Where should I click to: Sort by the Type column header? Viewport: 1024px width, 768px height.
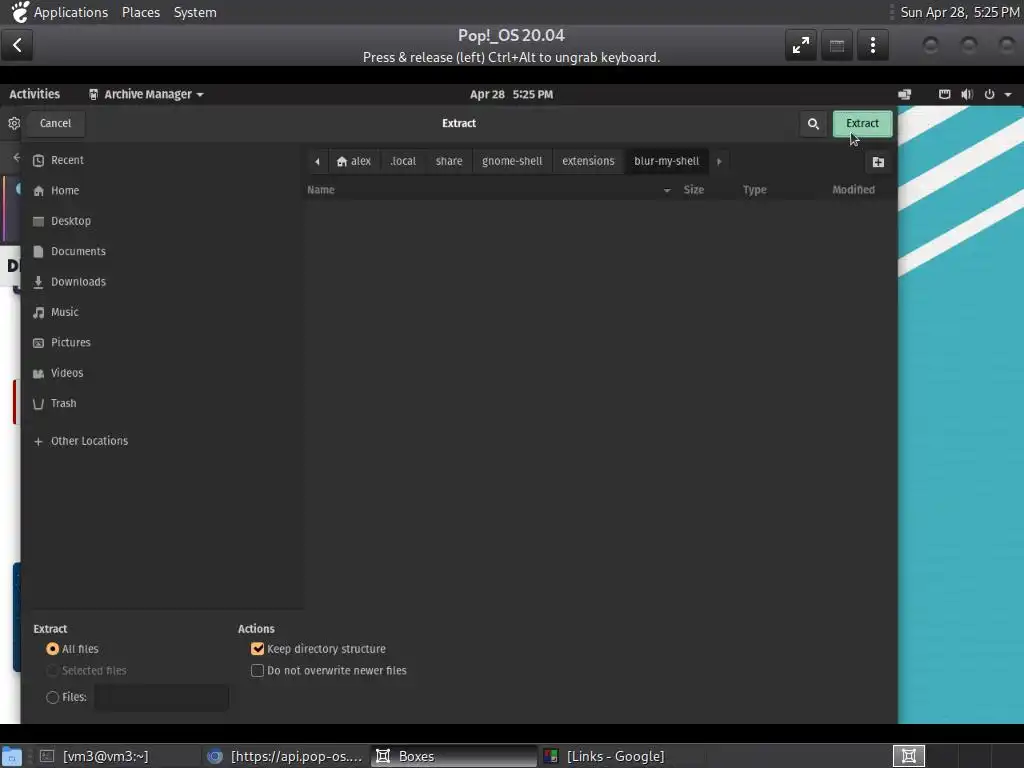754,190
